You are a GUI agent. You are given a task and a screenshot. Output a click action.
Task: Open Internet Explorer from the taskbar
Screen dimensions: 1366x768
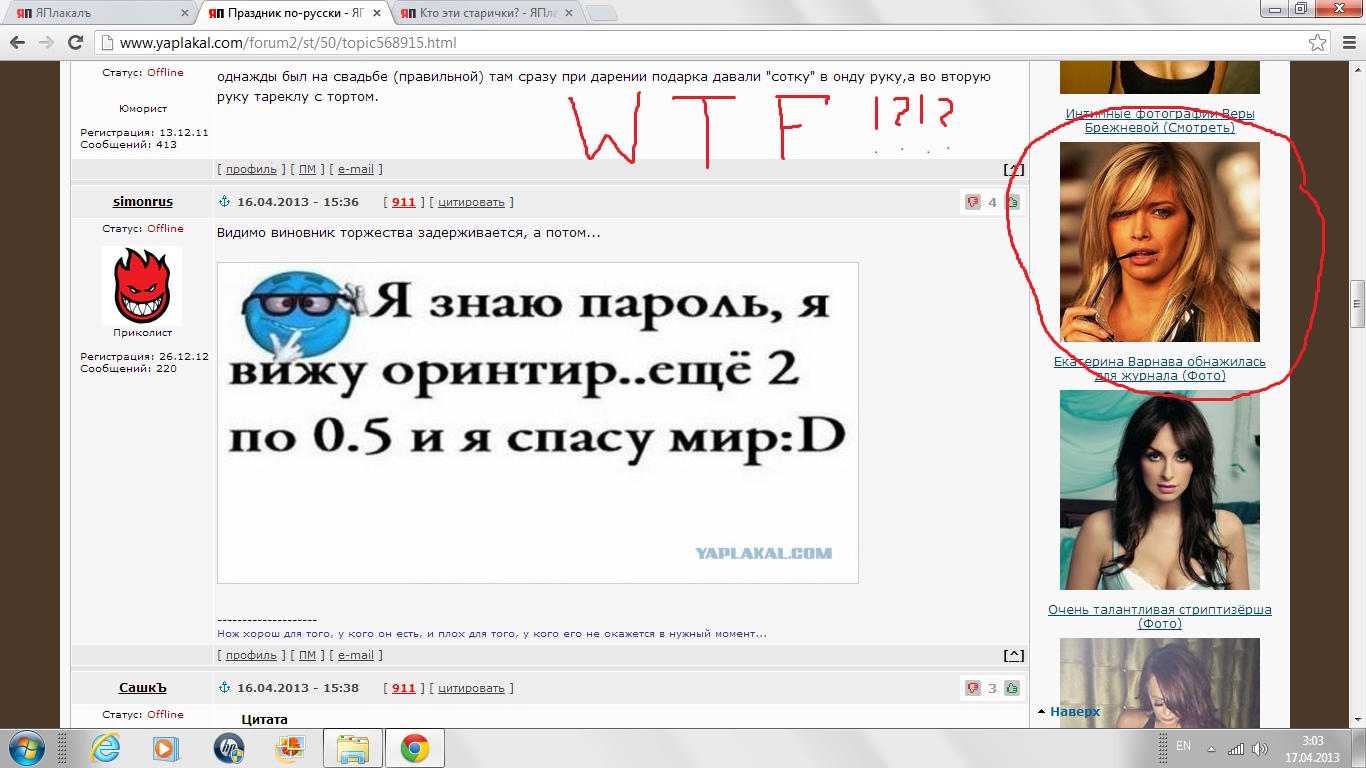[105, 748]
